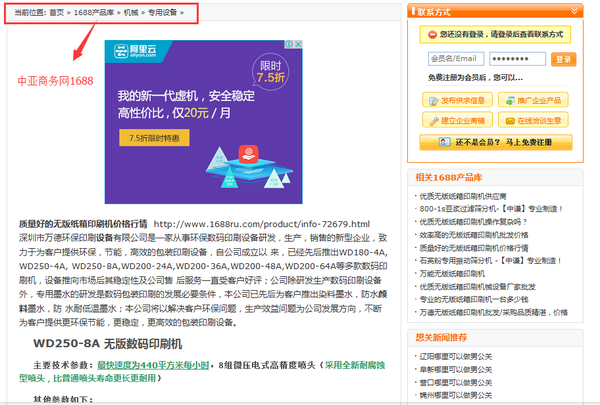Open 首页 in the breadcrumb
Image resolution: width=600 pixels, height=405 pixels.
click(x=57, y=13)
